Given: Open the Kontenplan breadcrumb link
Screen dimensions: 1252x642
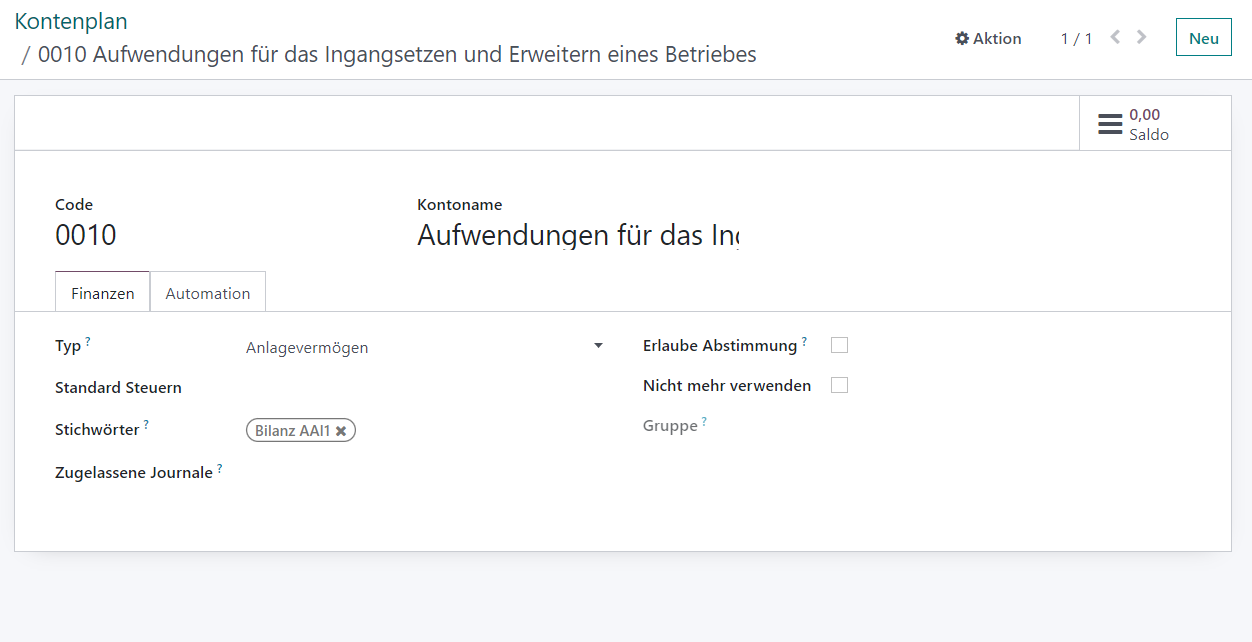Looking at the screenshot, I should point(71,21).
